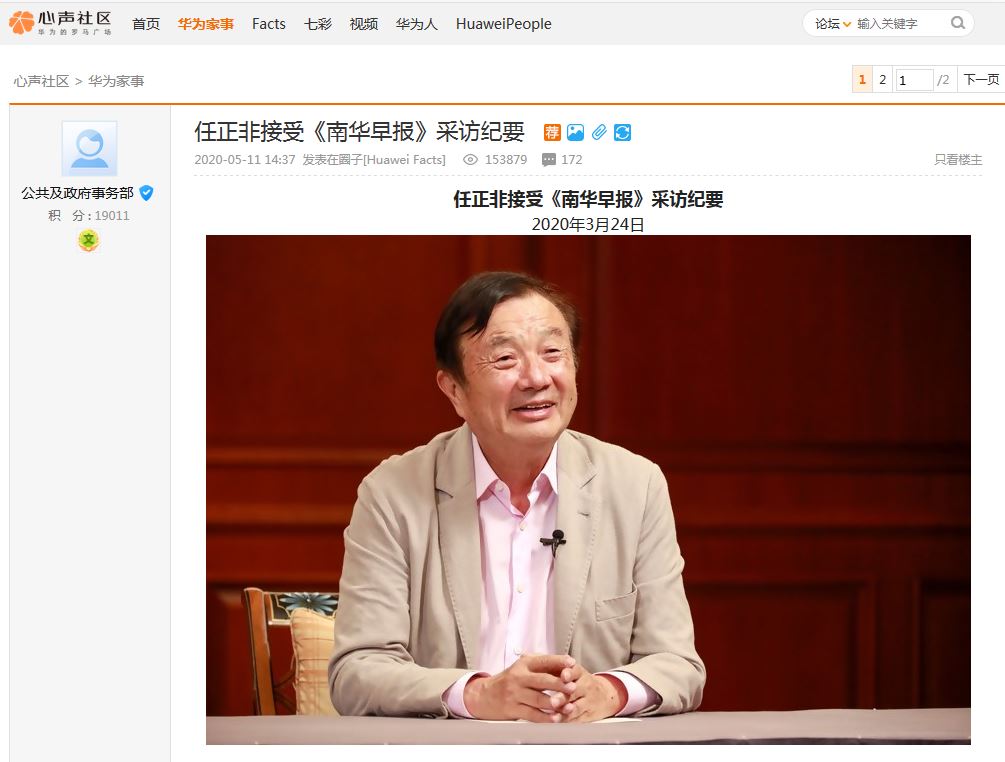Image resolution: width=1005 pixels, height=762 pixels.
Task: Go to 下一页 next page
Action: click(x=981, y=79)
